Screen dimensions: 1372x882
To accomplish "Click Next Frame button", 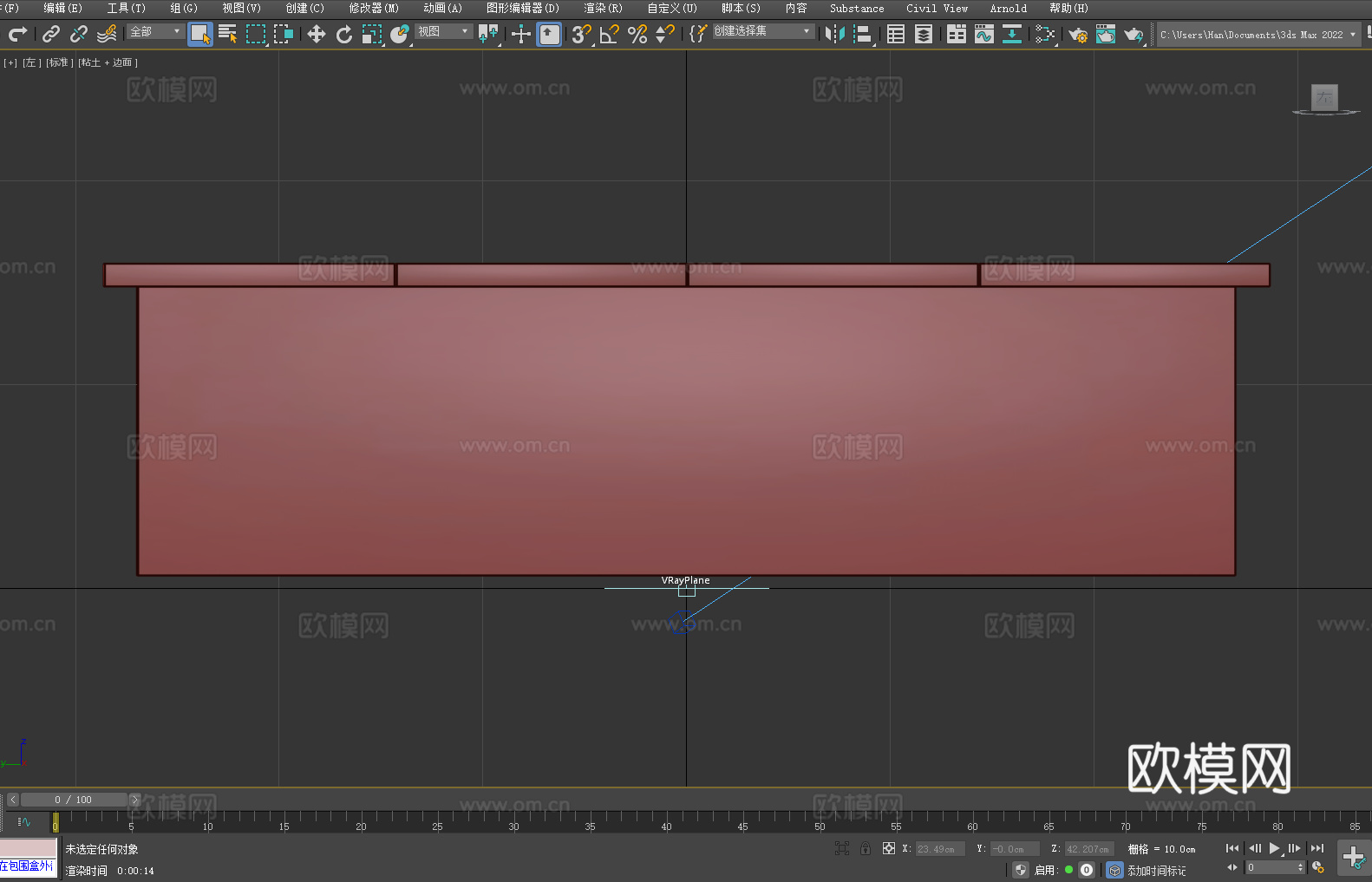I will (x=1295, y=848).
